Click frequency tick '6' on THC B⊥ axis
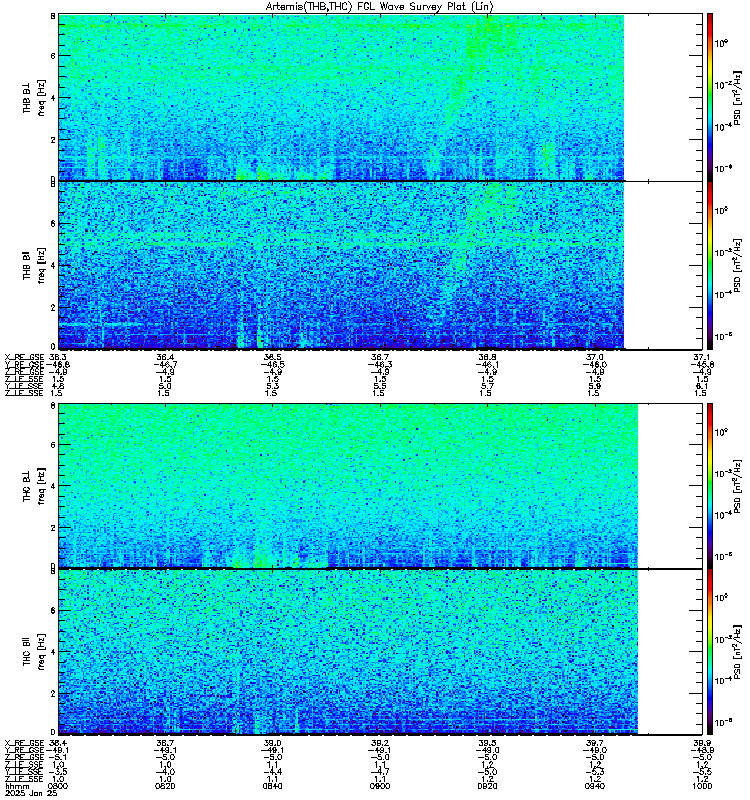The height and width of the screenshot is (800, 750). point(53,444)
